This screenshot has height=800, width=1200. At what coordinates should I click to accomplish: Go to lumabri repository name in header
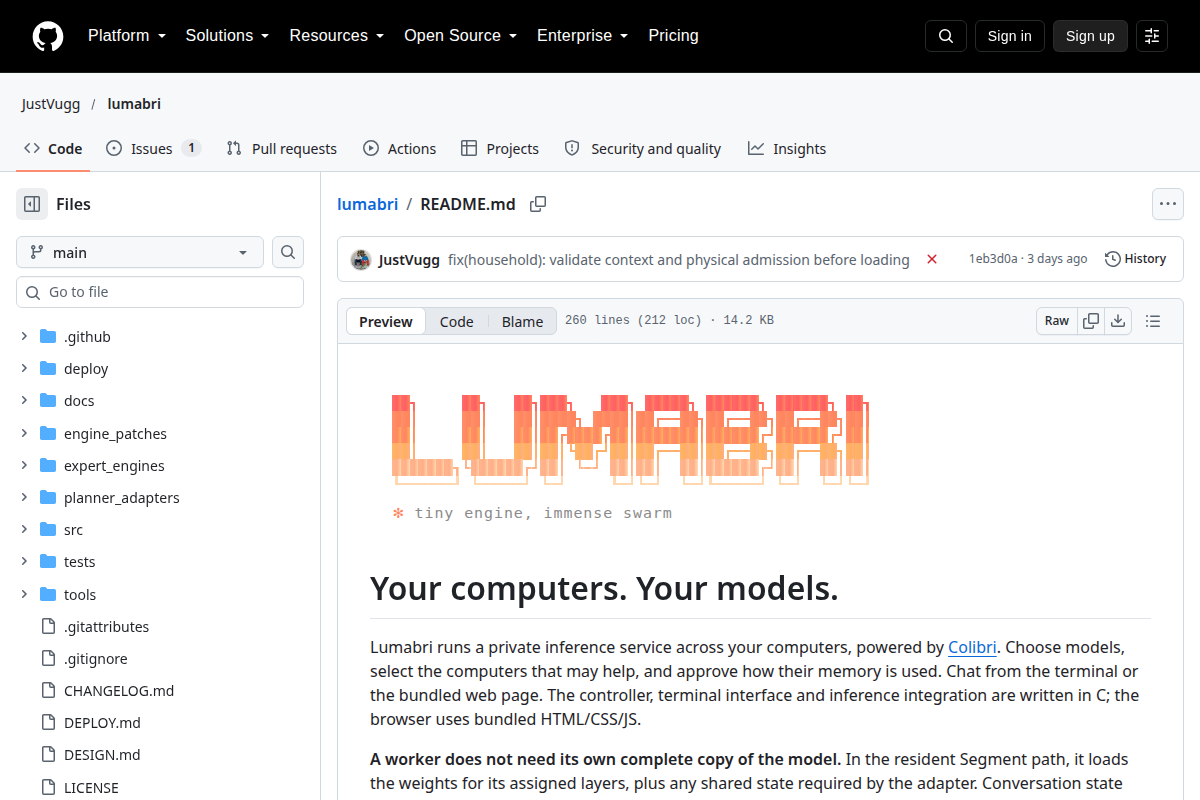(x=134, y=104)
